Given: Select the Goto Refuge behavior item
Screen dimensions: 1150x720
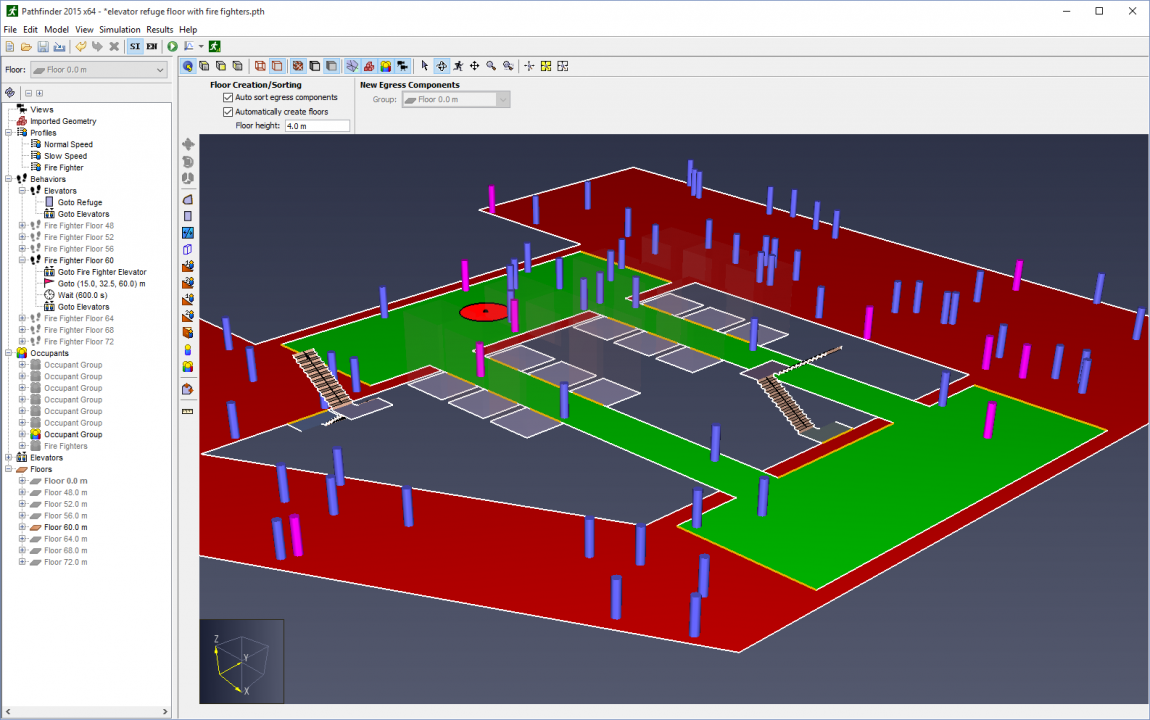Looking at the screenshot, I should pos(79,203).
